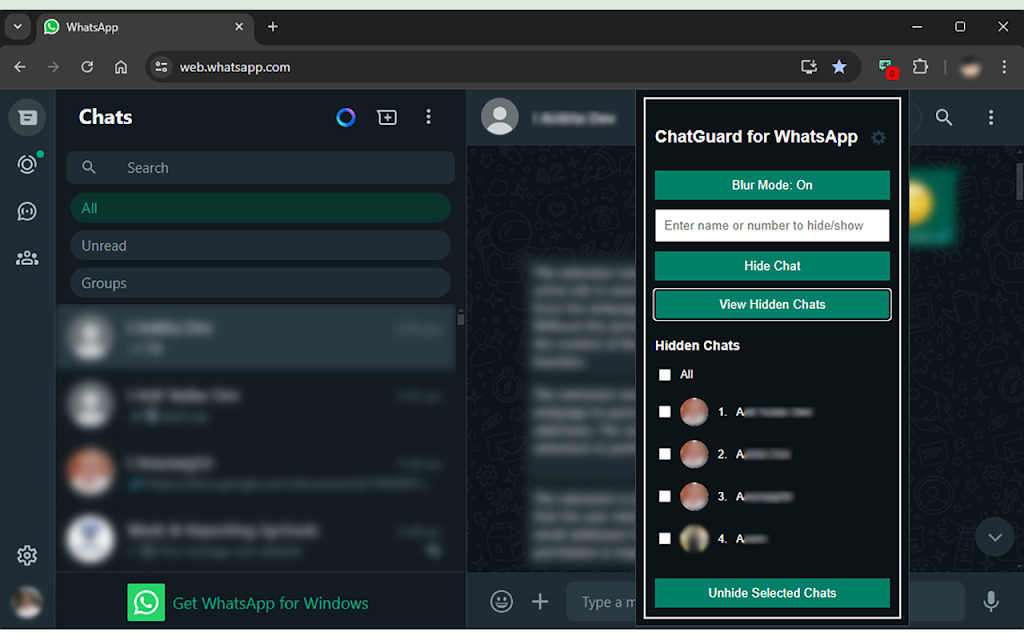Select the WhatsApp browser tab
The height and width of the screenshot is (640, 1024).
tap(144, 27)
